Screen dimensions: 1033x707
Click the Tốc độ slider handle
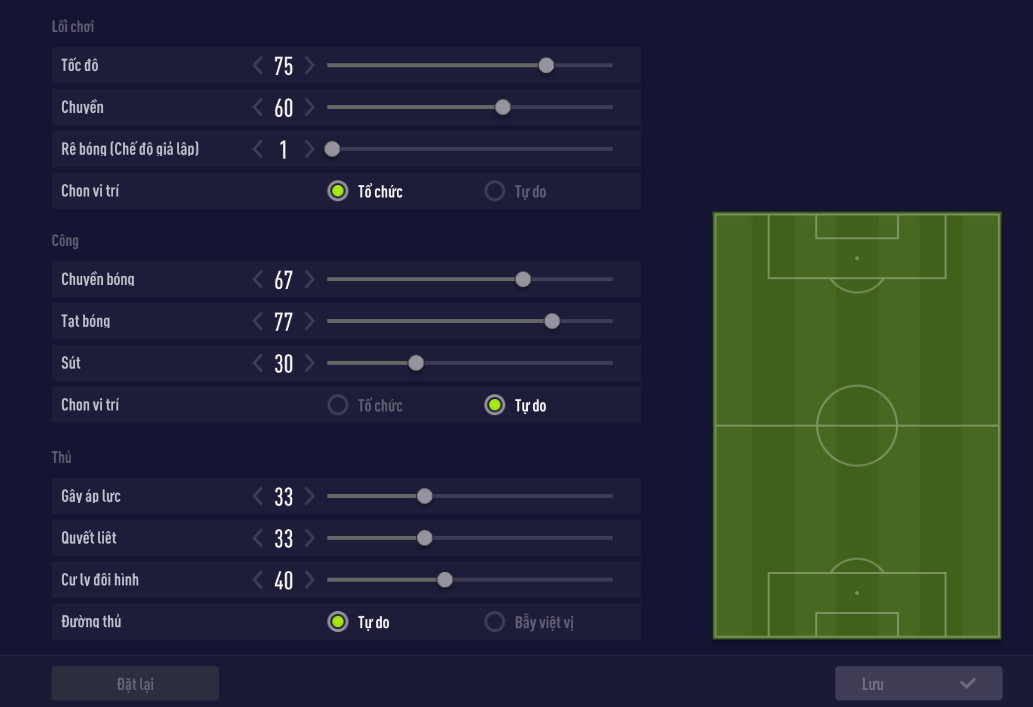(x=546, y=66)
